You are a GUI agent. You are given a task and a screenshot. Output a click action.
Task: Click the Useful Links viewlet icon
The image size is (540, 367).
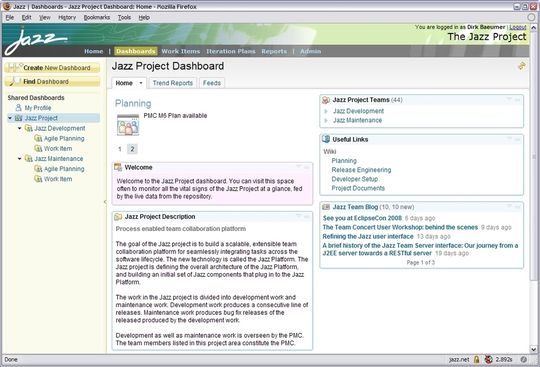pos(326,139)
